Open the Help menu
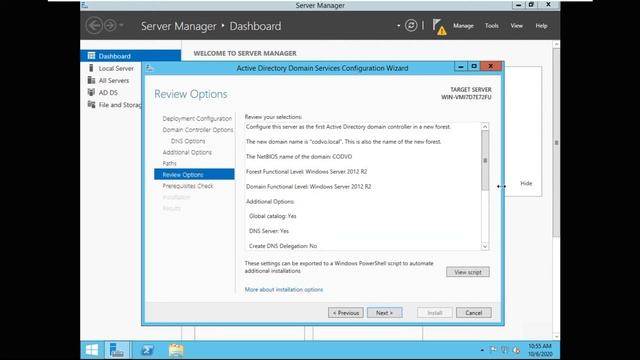This screenshot has height=360, width=640. 541,26
